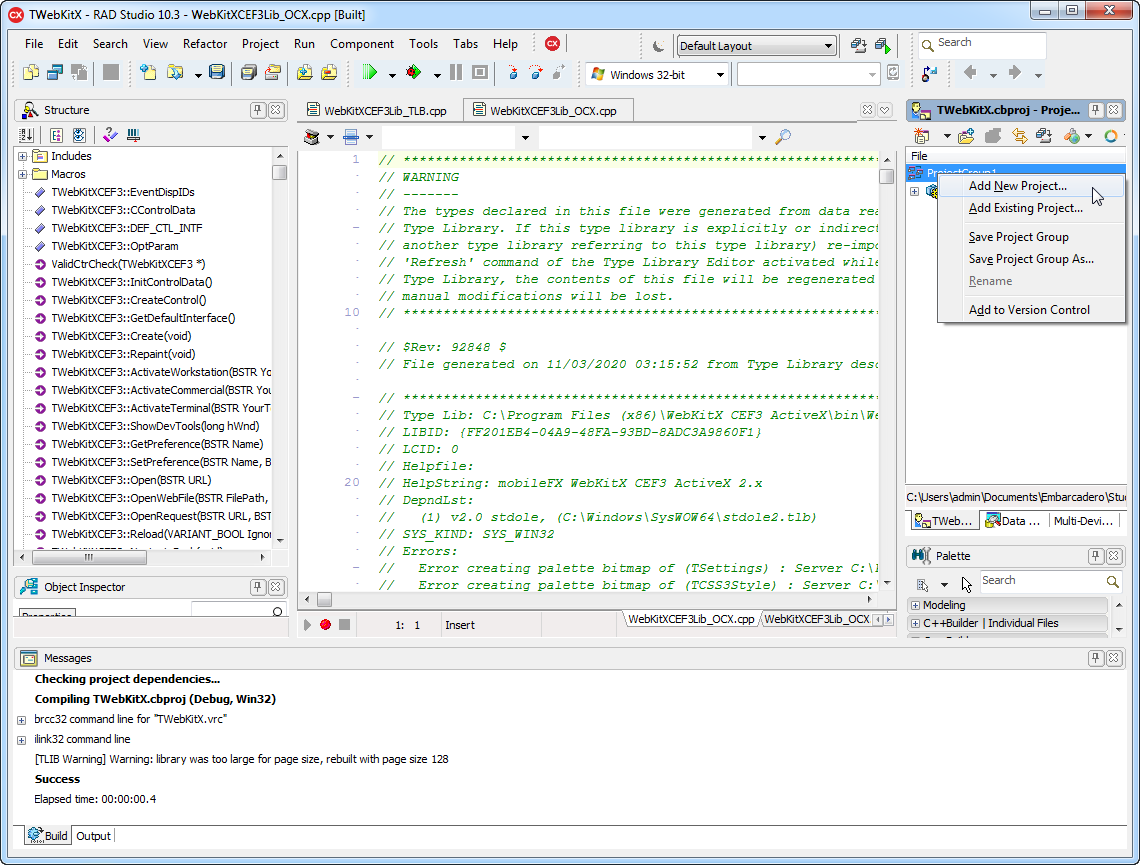Switch to WebKitXCEF3Lib_TLB.cpp editor tab
Image resolution: width=1140 pixels, height=865 pixels.
pos(378,110)
